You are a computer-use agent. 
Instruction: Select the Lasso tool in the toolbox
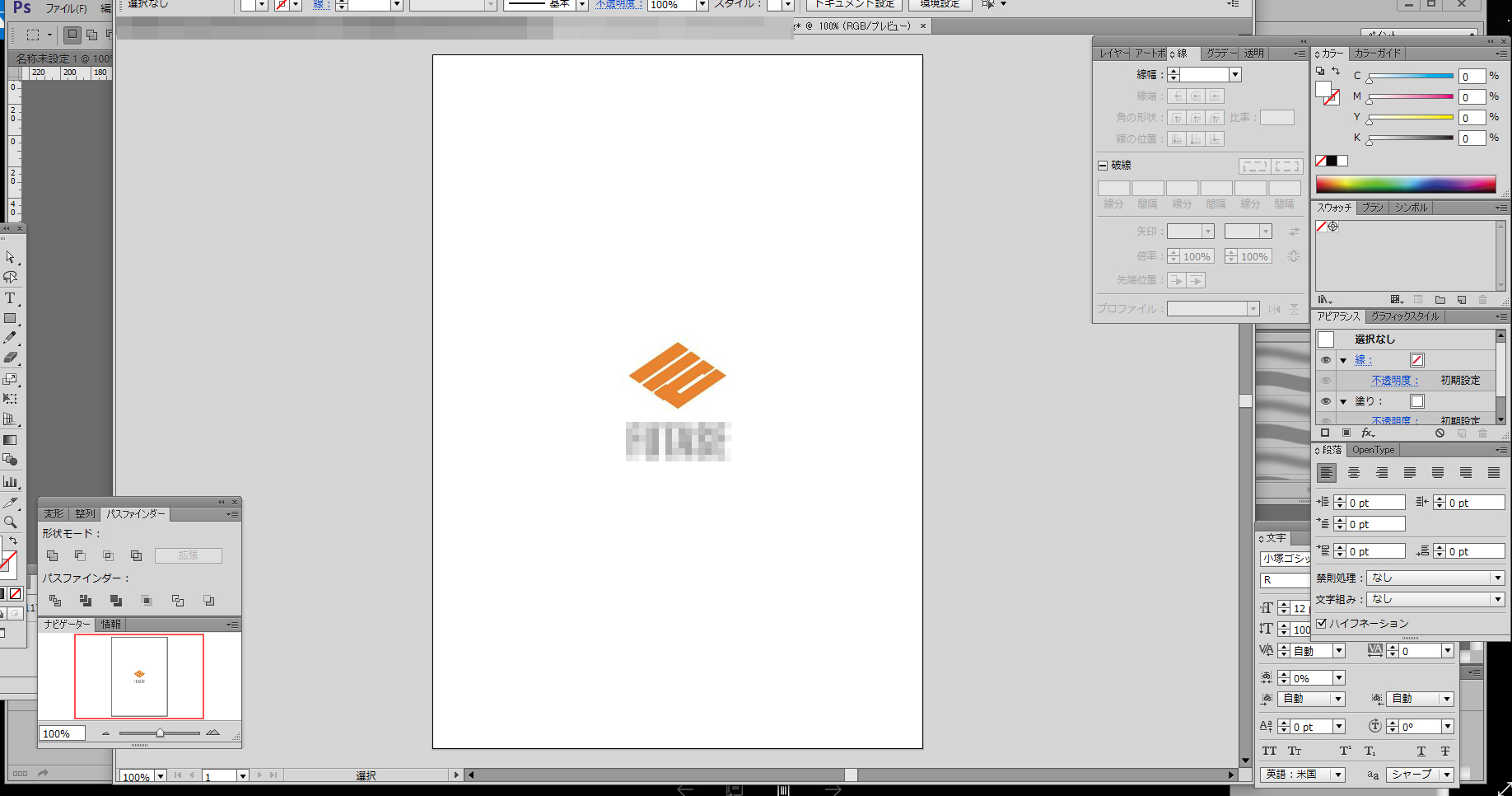click(x=10, y=278)
